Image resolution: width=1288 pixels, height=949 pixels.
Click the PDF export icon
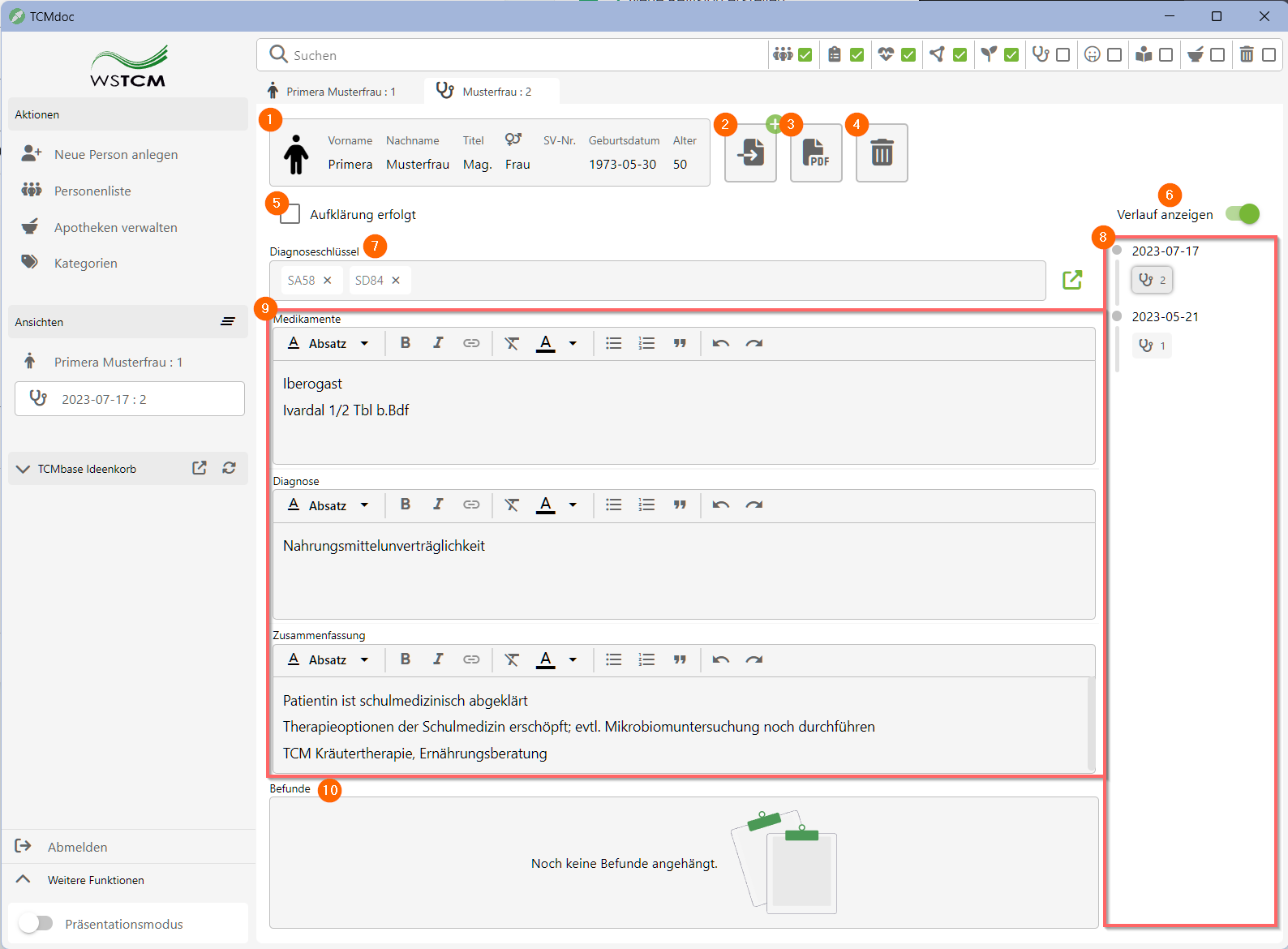tap(815, 152)
